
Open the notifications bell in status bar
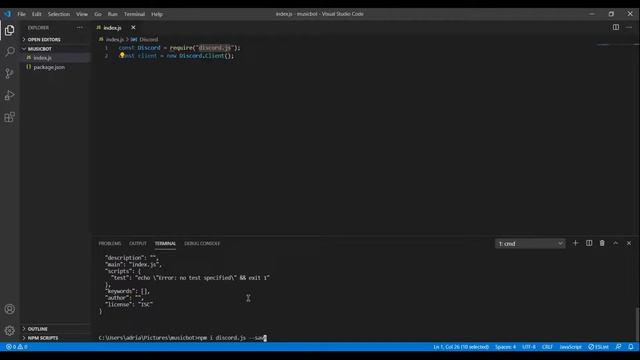pyautogui.click(x=631, y=347)
